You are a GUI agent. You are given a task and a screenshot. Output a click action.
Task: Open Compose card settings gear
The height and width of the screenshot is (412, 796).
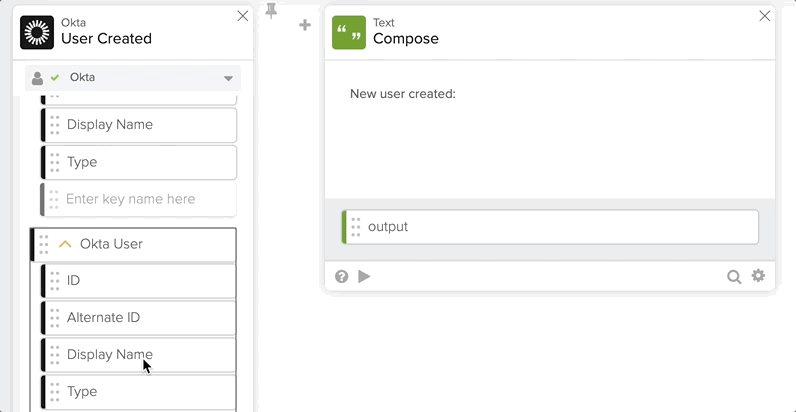pyautogui.click(x=758, y=276)
